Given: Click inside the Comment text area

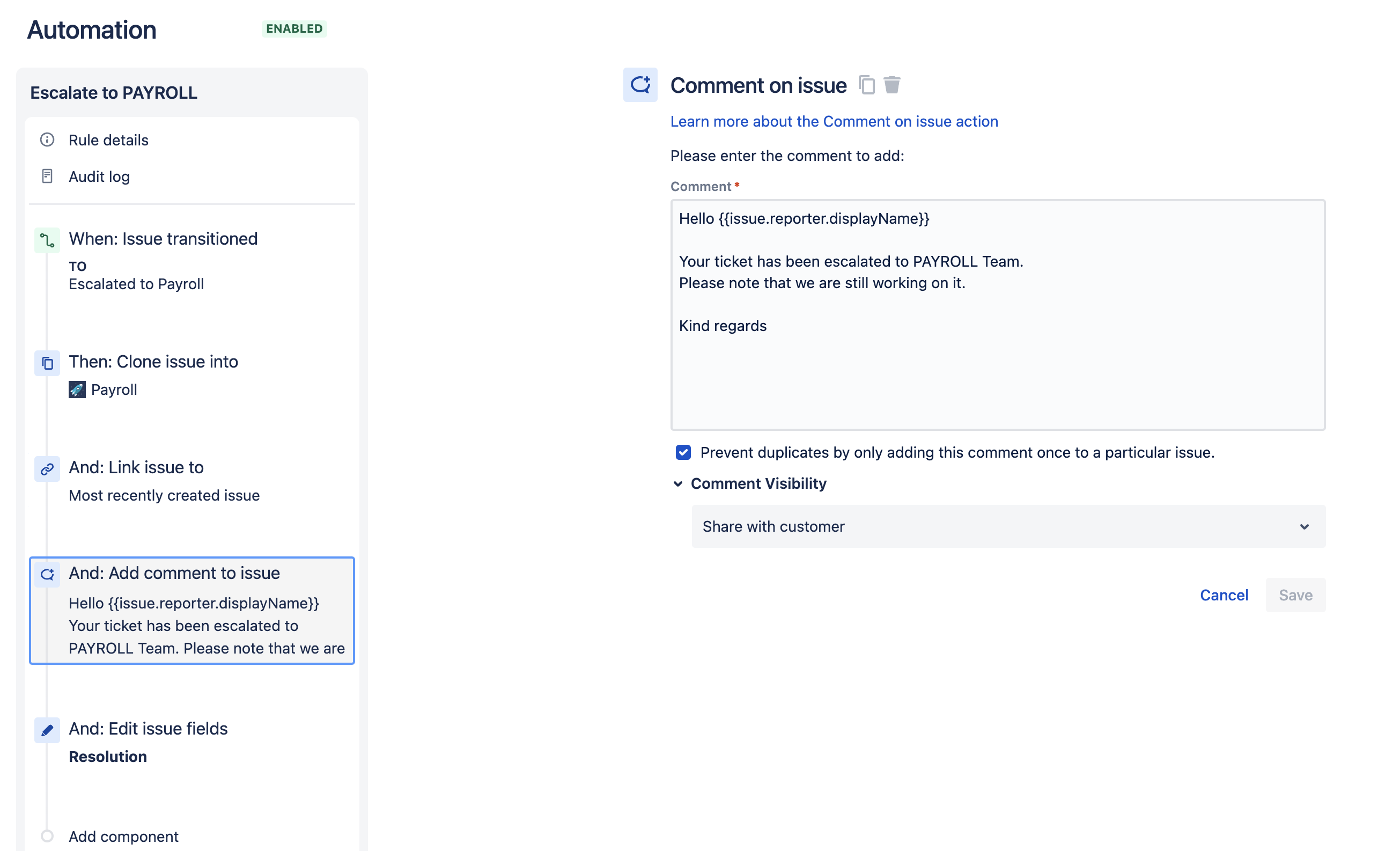Looking at the screenshot, I should point(998,315).
